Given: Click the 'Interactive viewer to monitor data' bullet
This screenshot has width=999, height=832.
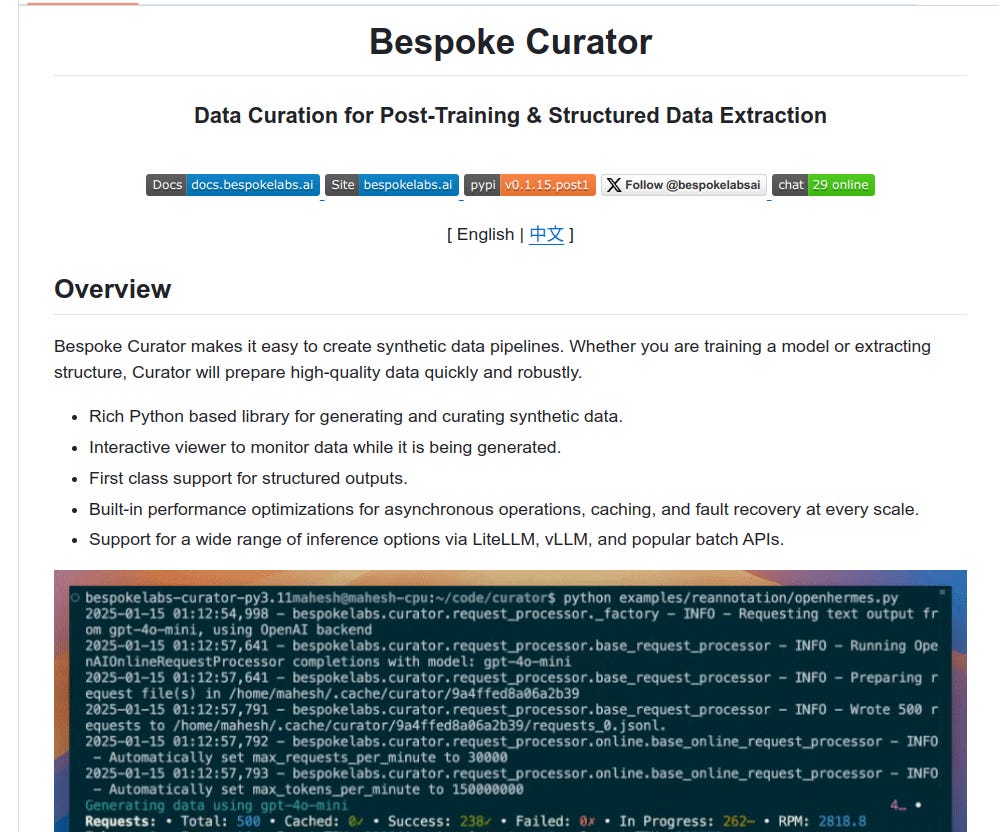Looking at the screenshot, I should pyautogui.click(x=325, y=447).
